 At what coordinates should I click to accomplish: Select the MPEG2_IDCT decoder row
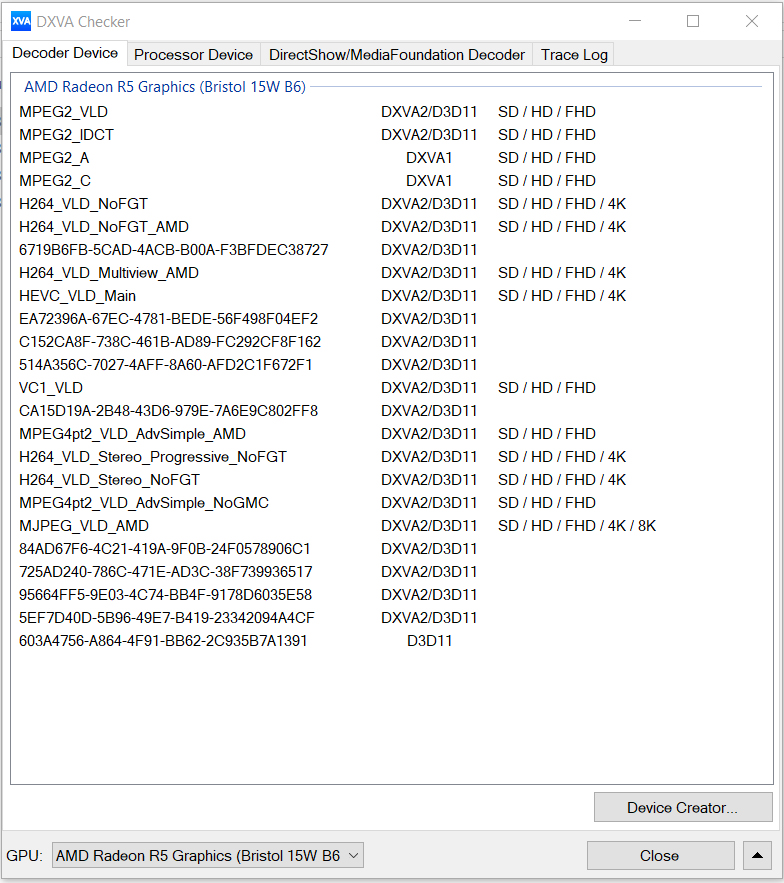point(67,135)
